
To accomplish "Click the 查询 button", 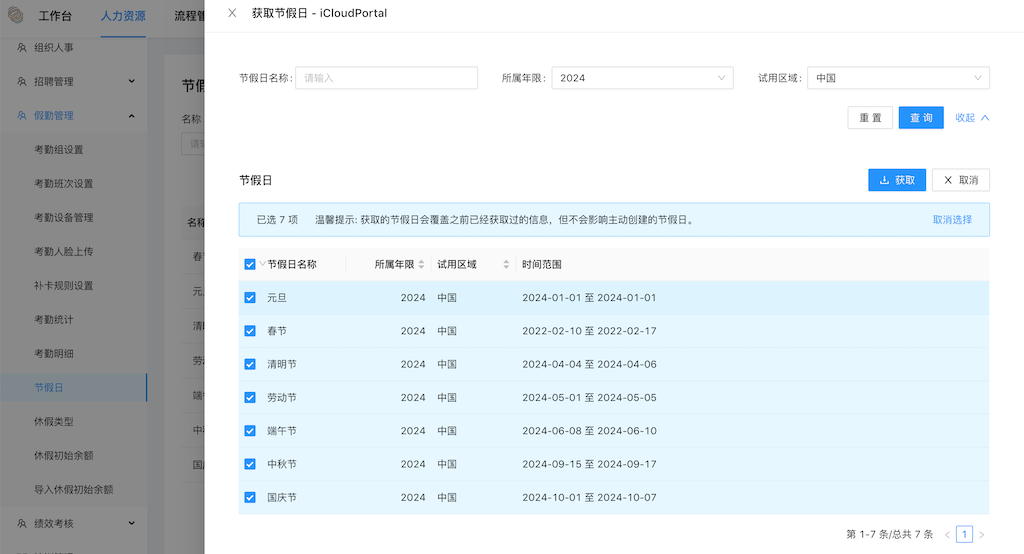I will [921, 118].
